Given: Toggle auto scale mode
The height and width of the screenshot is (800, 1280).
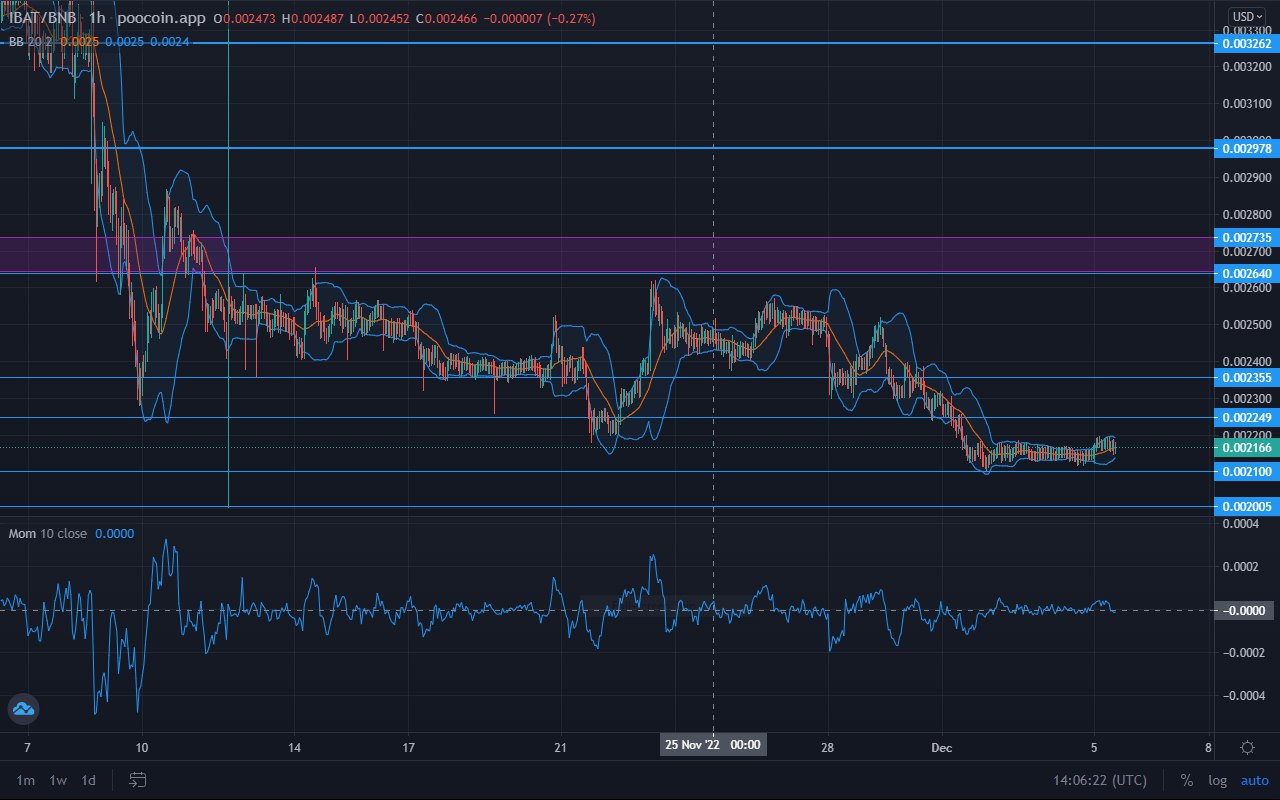Looking at the screenshot, I should coord(1254,780).
